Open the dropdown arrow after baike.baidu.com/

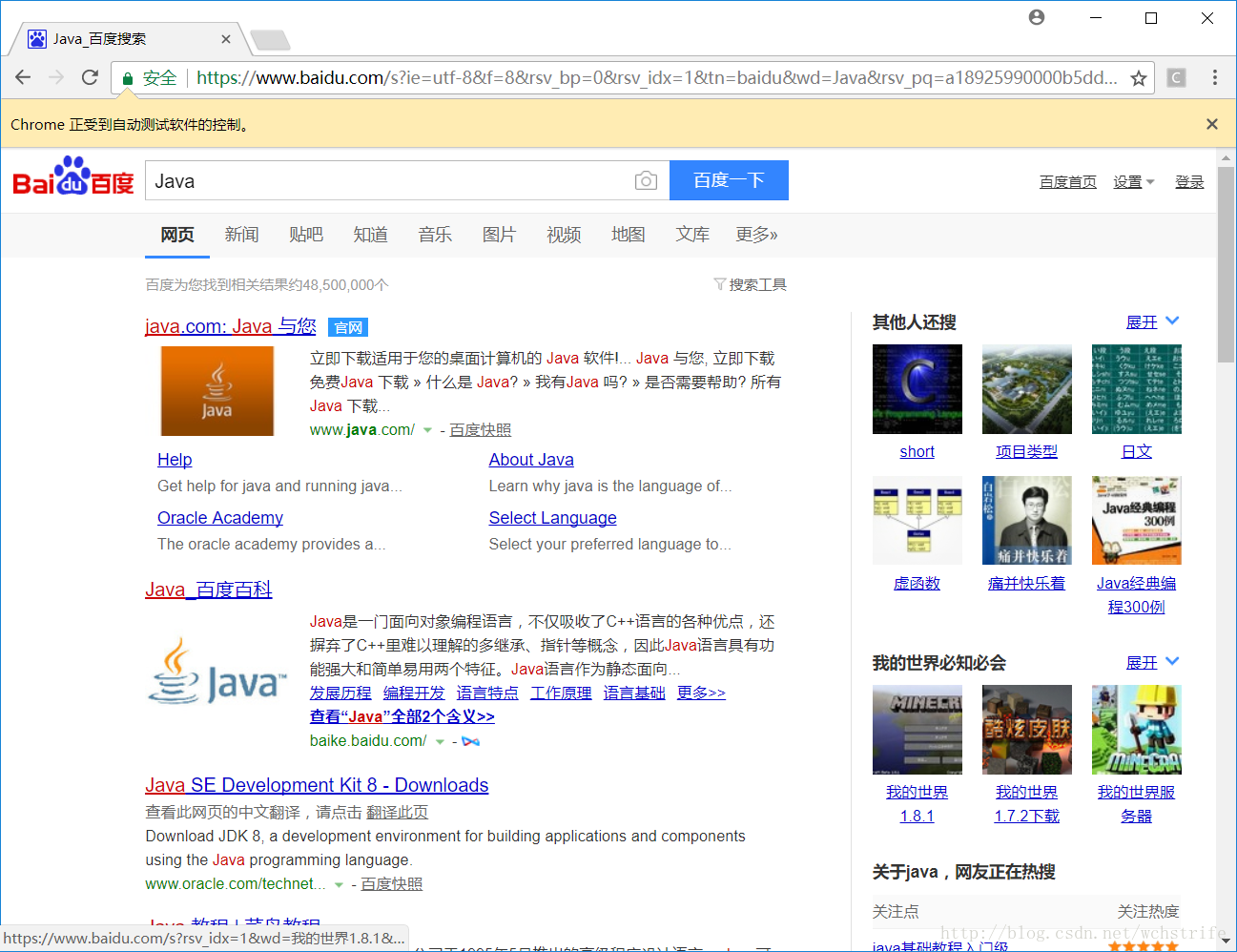(x=440, y=741)
